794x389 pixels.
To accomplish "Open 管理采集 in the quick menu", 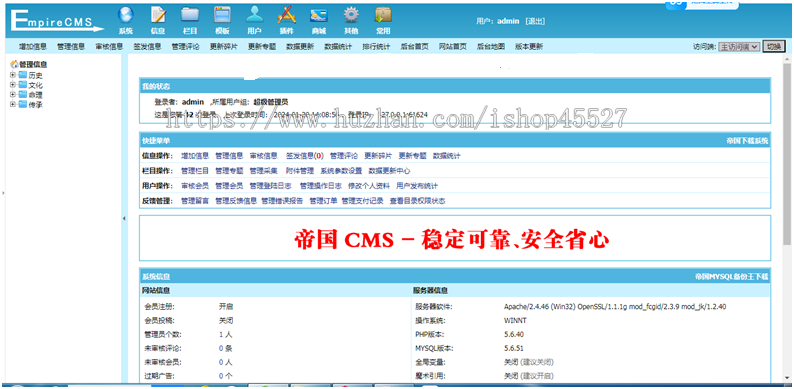I will 263,171.
